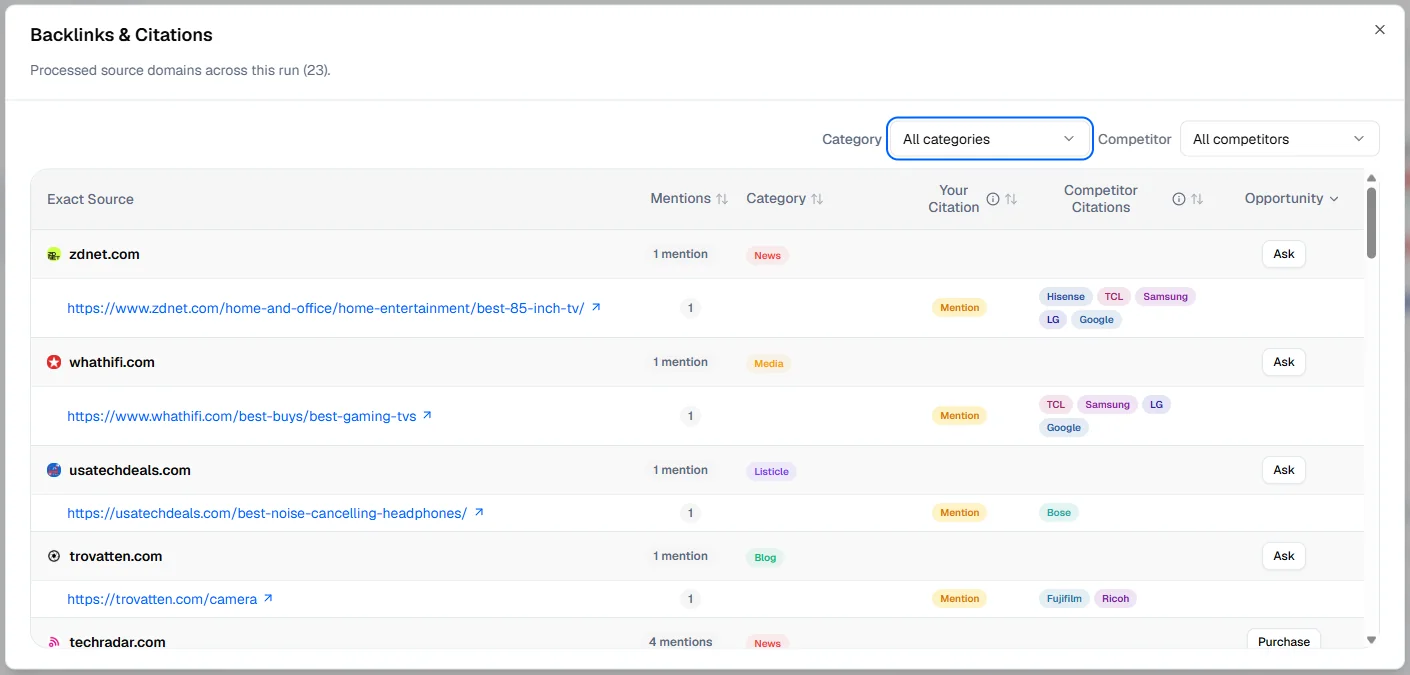Click usatechdeals.com favicon icon
The width and height of the screenshot is (1410, 675).
[x=54, y=470]
